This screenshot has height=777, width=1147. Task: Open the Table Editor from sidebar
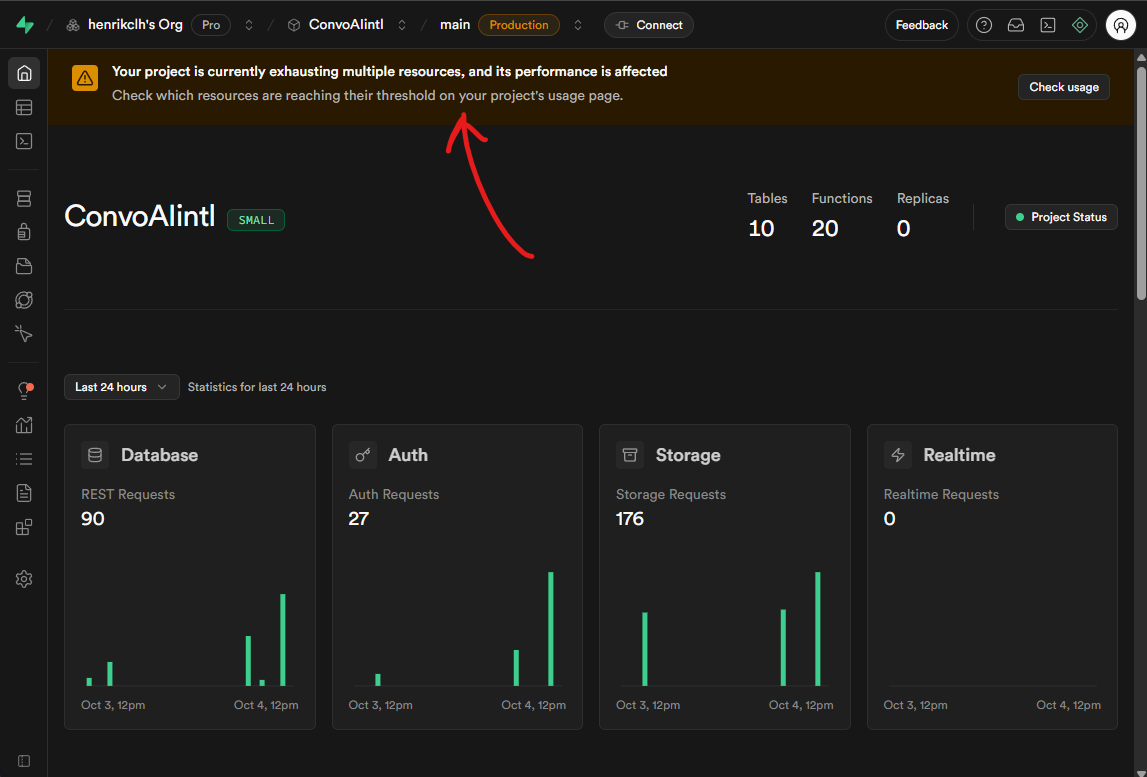pos(24,107)
